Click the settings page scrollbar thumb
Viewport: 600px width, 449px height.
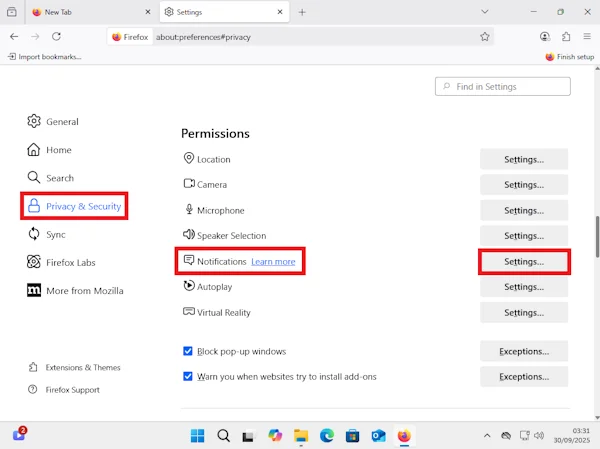[597, 237]
